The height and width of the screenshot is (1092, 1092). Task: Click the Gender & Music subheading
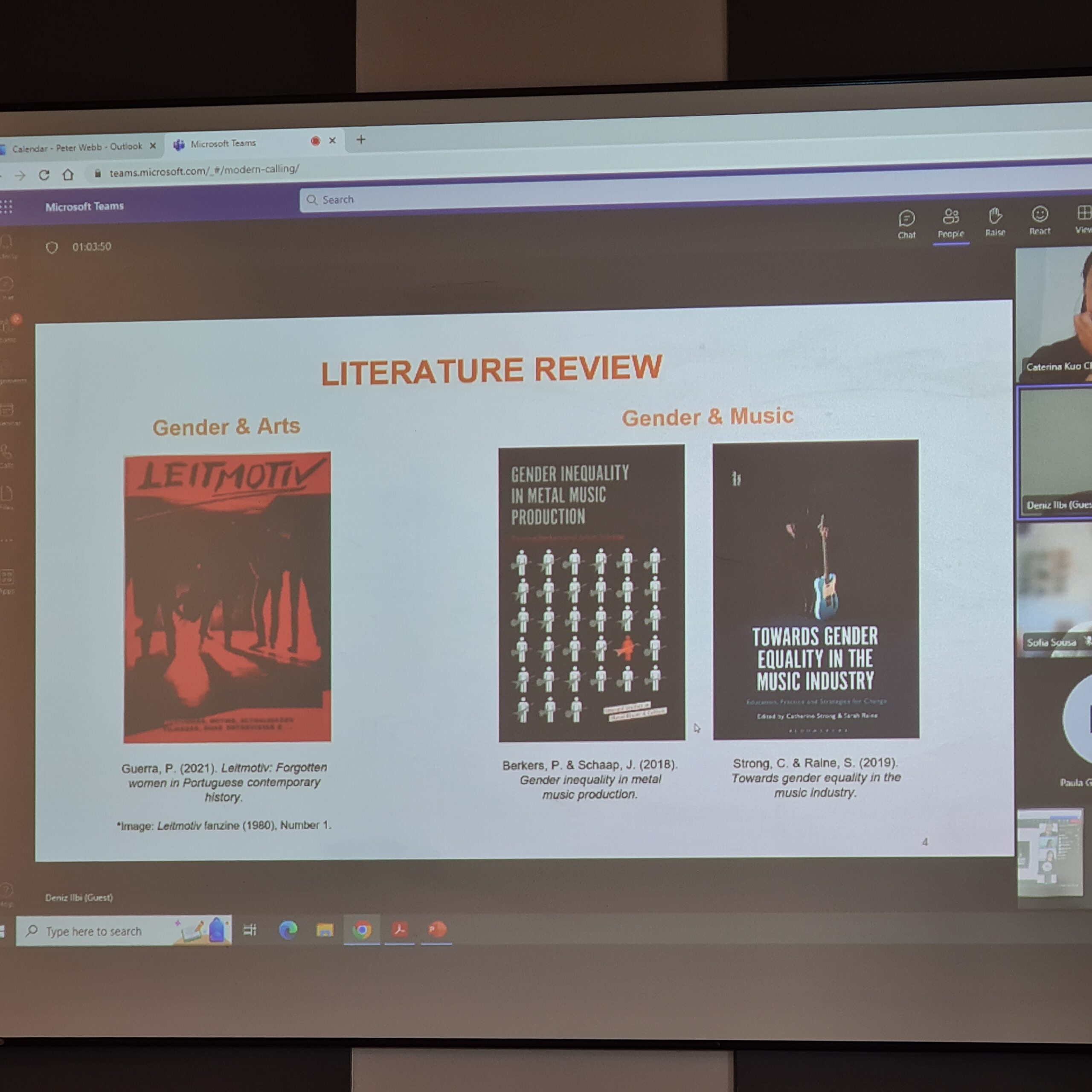[708, 417]
